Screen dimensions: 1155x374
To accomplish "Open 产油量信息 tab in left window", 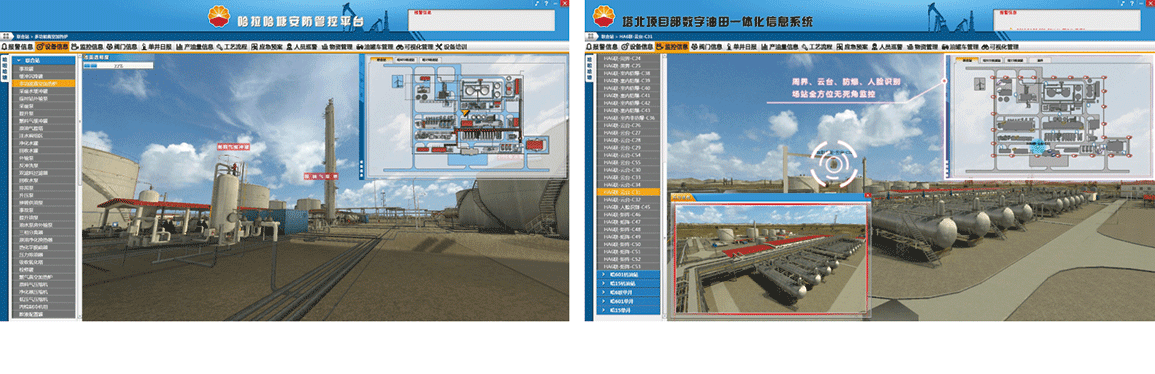I will click(x=194, y=46).
